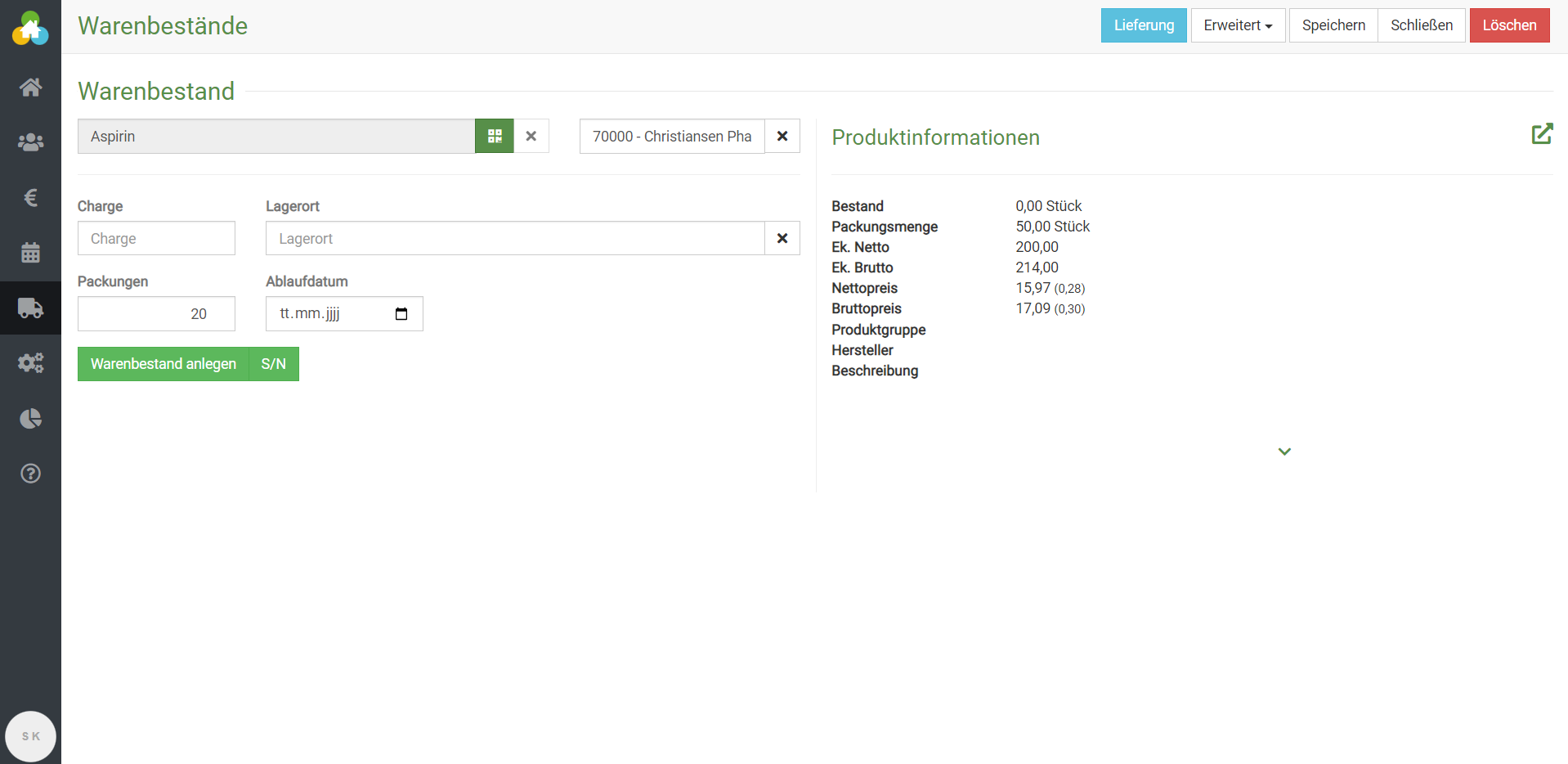
Task: Expand product information with the chevron
Action: [x=1284, y=452]
